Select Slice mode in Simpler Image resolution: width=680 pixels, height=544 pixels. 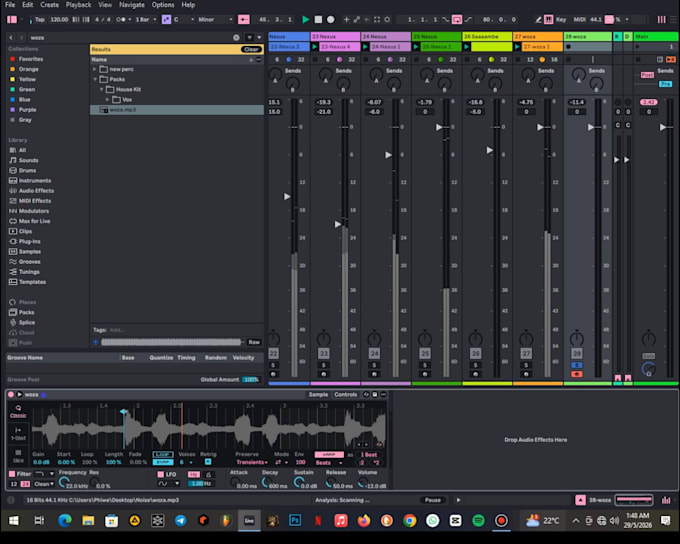point(18,456)
